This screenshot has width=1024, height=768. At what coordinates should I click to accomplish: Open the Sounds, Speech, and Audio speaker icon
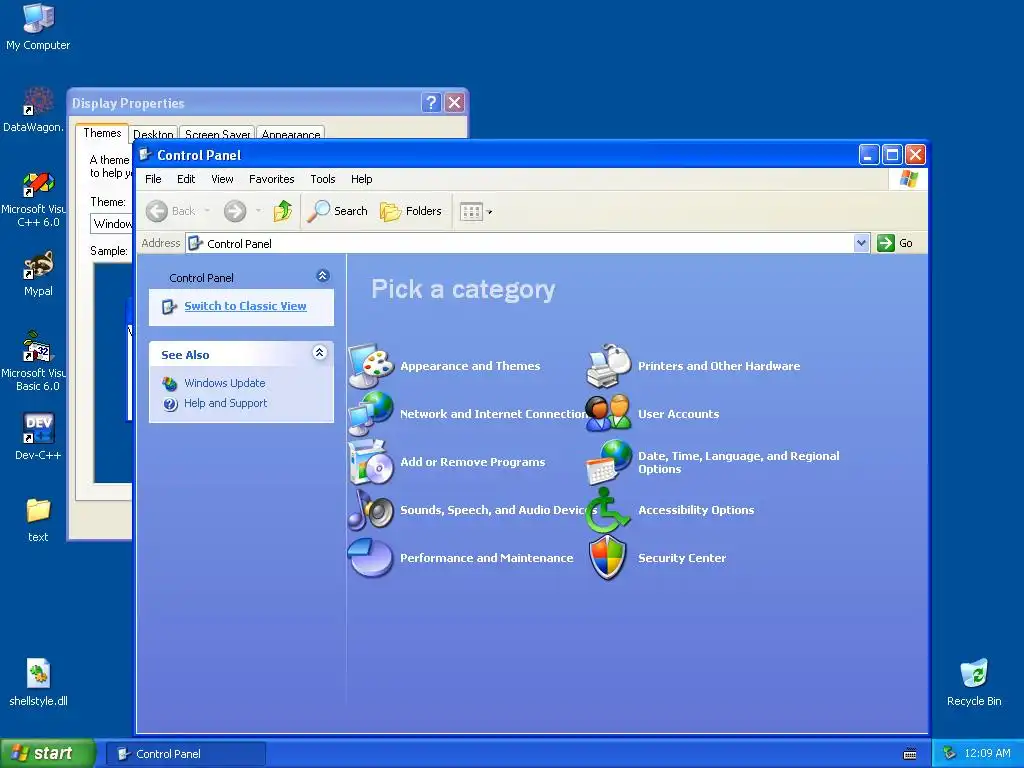pos(371,509)
